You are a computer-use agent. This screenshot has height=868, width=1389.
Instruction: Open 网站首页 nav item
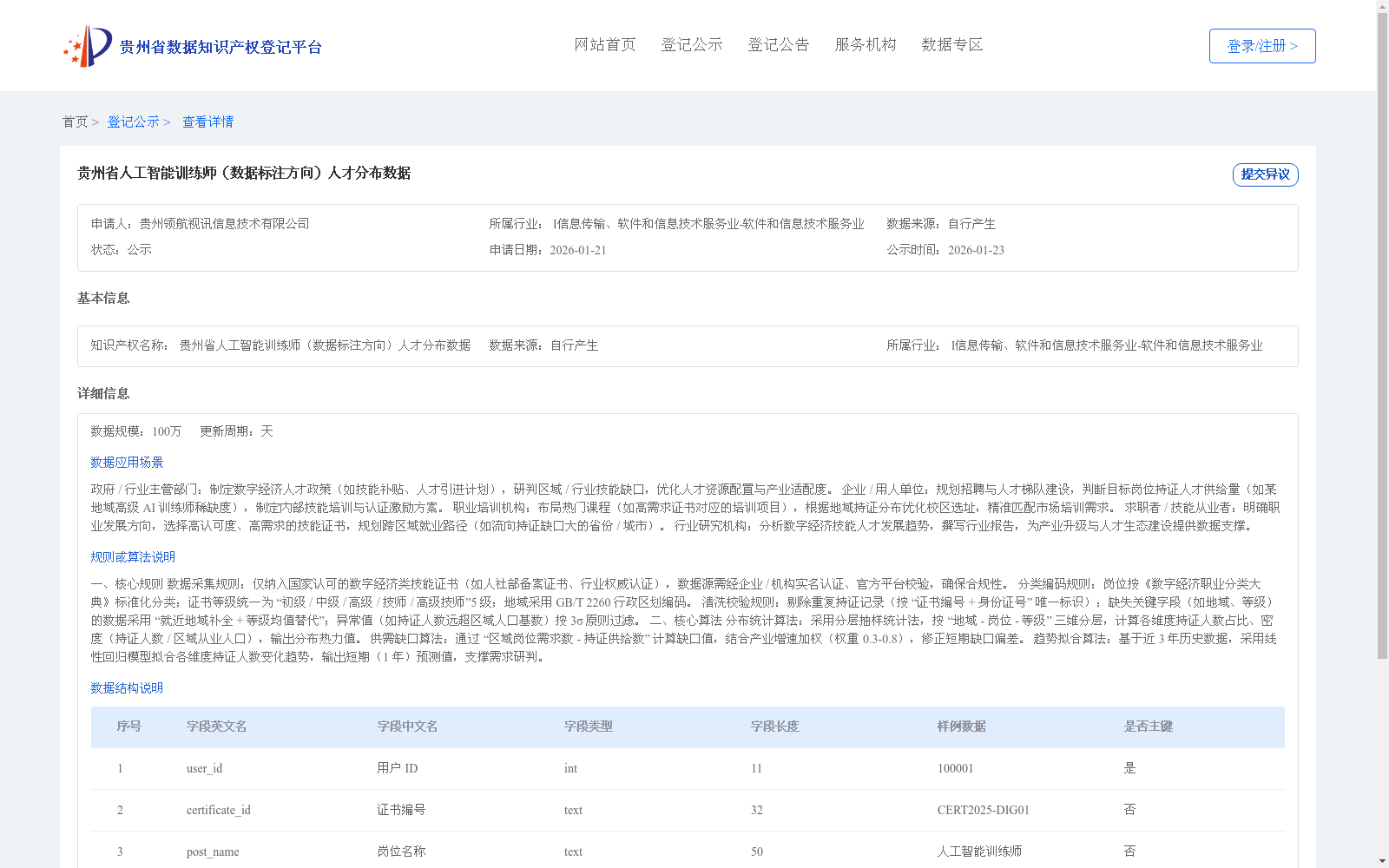coord(605,45)
